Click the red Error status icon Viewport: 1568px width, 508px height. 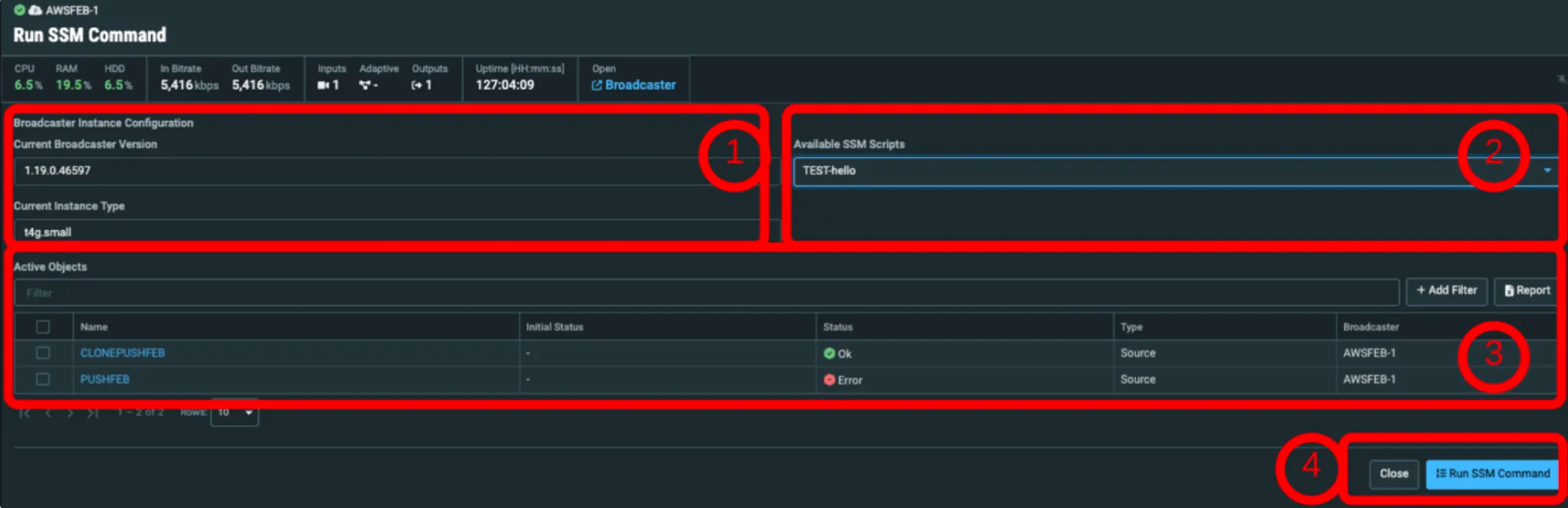coord(829,379)
